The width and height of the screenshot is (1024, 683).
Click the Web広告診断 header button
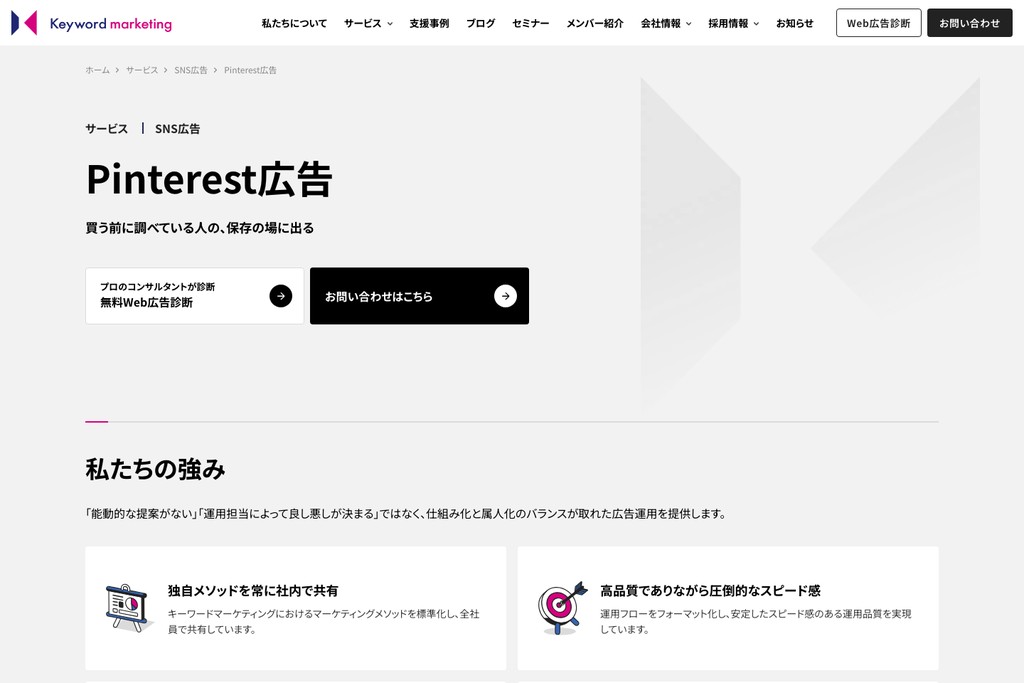coord(878,23)
